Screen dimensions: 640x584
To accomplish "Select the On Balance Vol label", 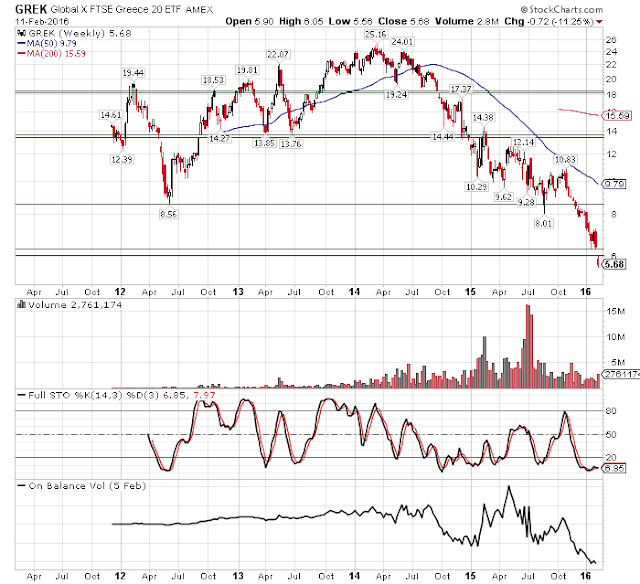I will (x=87, y=486).
